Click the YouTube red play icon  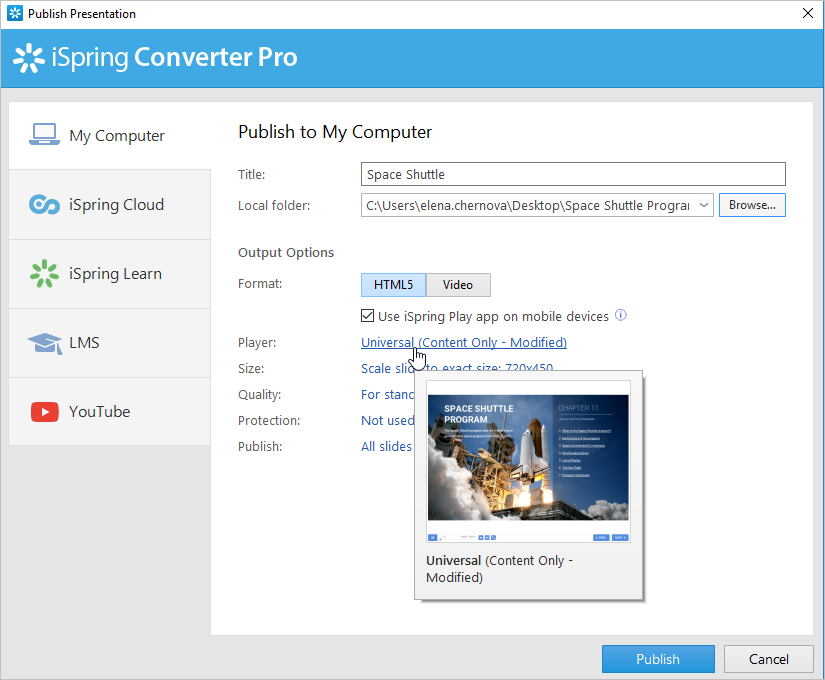click(x=45, y=412)
